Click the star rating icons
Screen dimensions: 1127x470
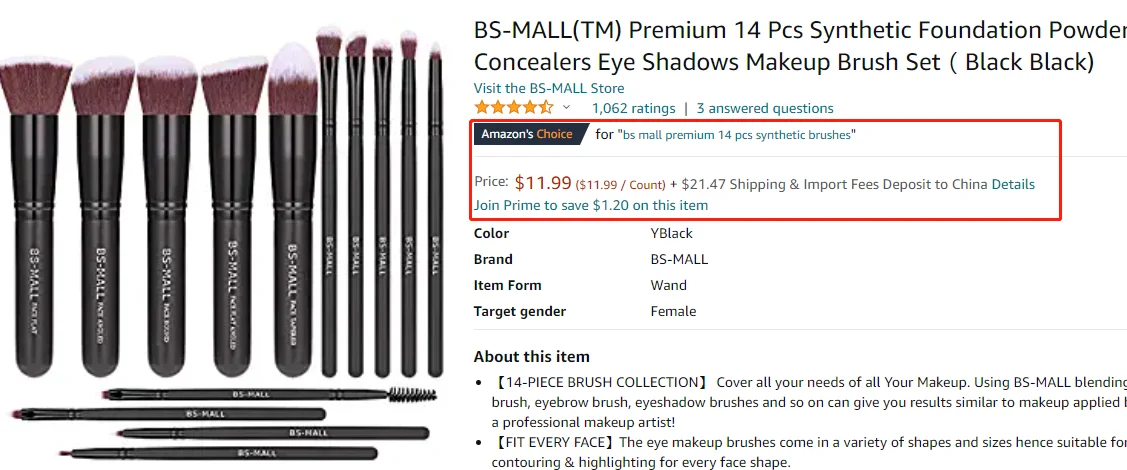pos(513,107)
